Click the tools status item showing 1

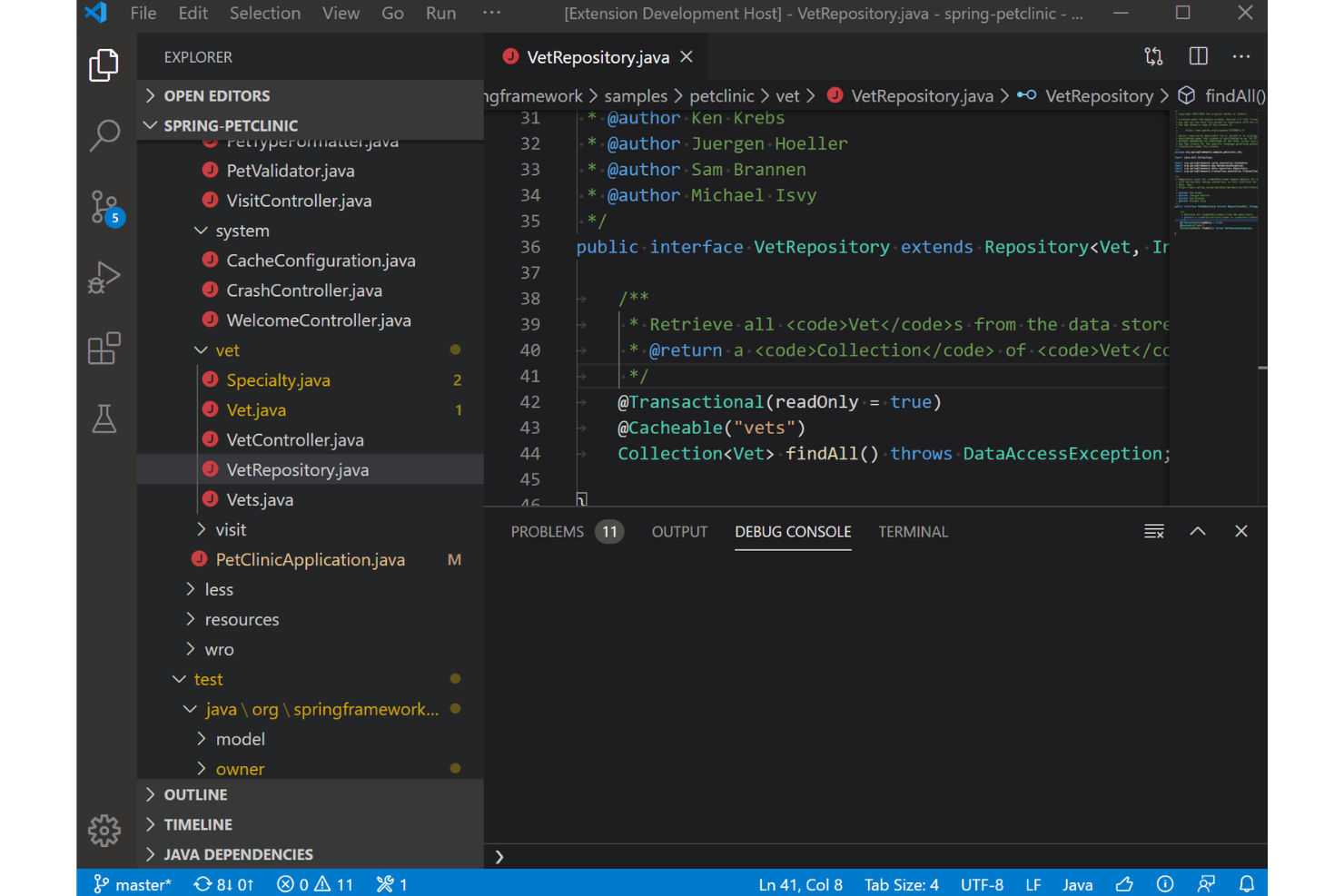tap(392, 884)
